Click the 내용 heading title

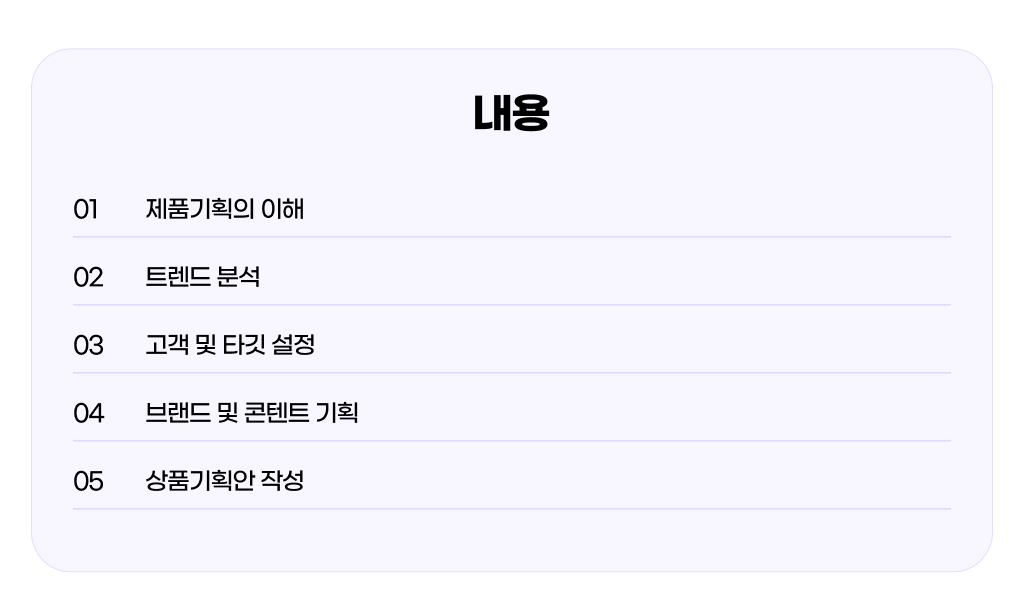[x=511, y=114]
